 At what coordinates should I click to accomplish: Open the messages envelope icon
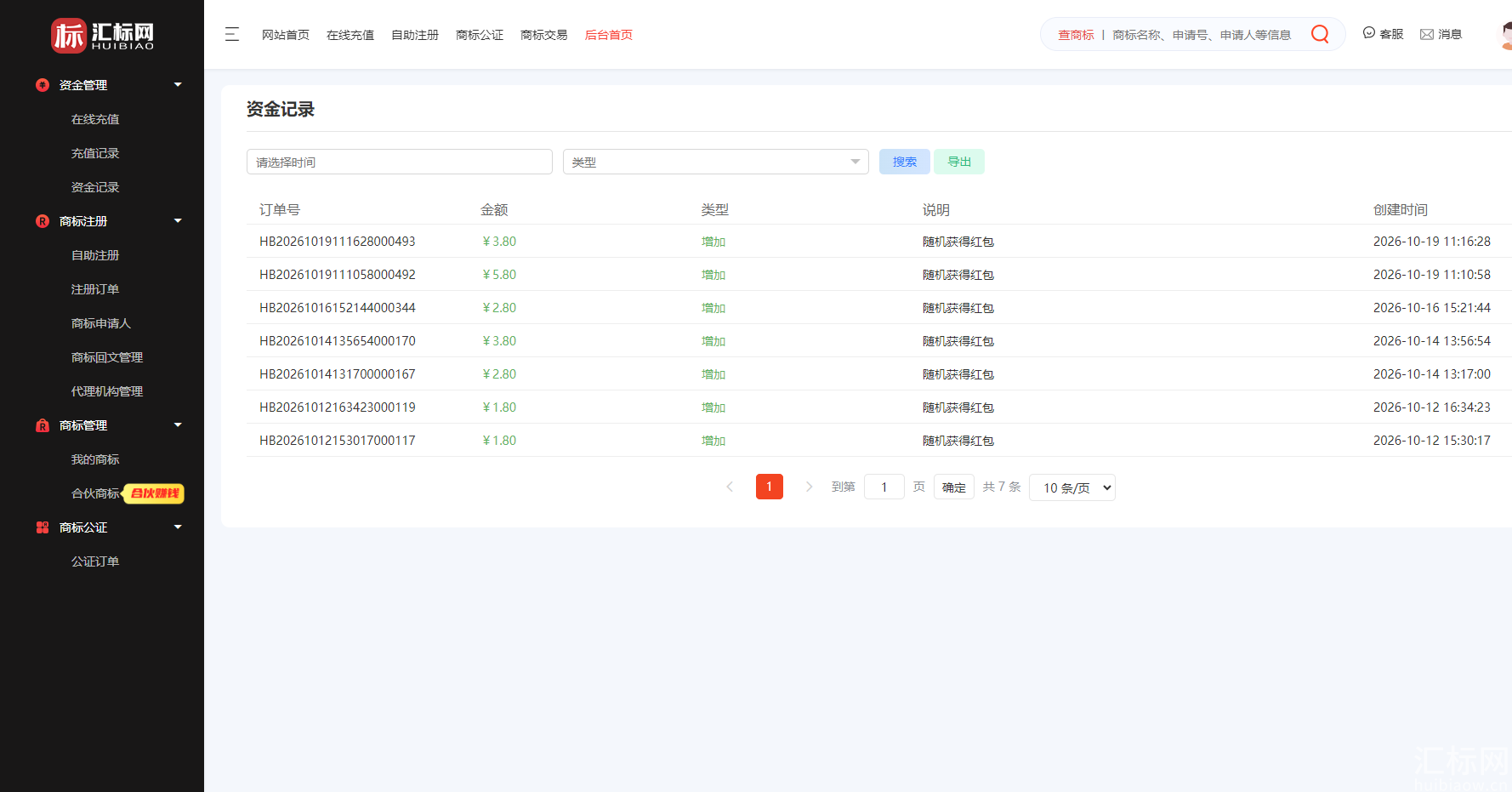click(x=1427, y=34)
